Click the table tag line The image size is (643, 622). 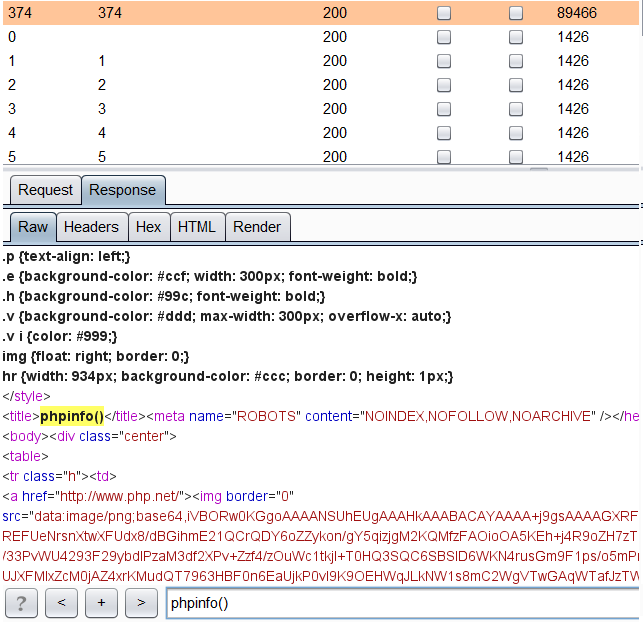[25, 456]
